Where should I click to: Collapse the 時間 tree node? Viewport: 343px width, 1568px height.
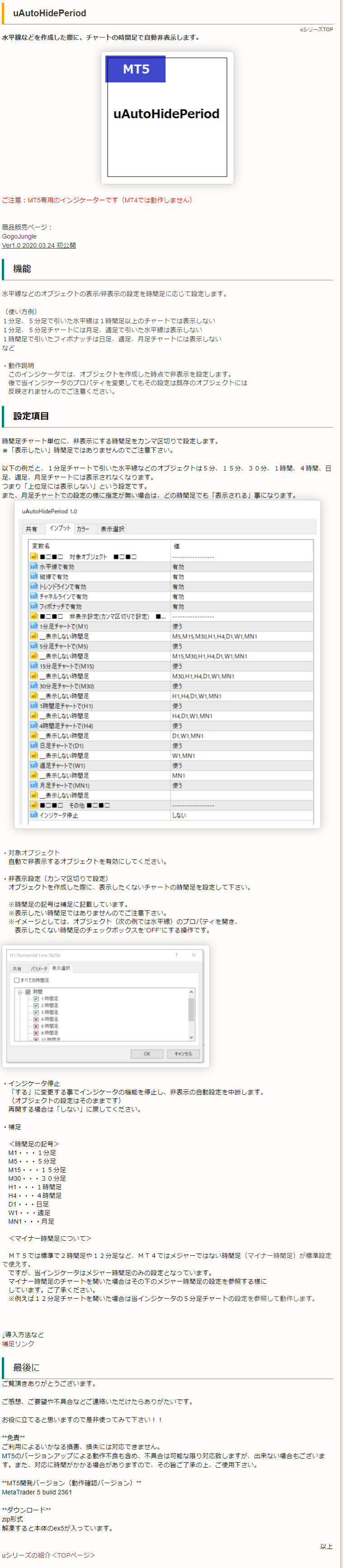point(20,992)
